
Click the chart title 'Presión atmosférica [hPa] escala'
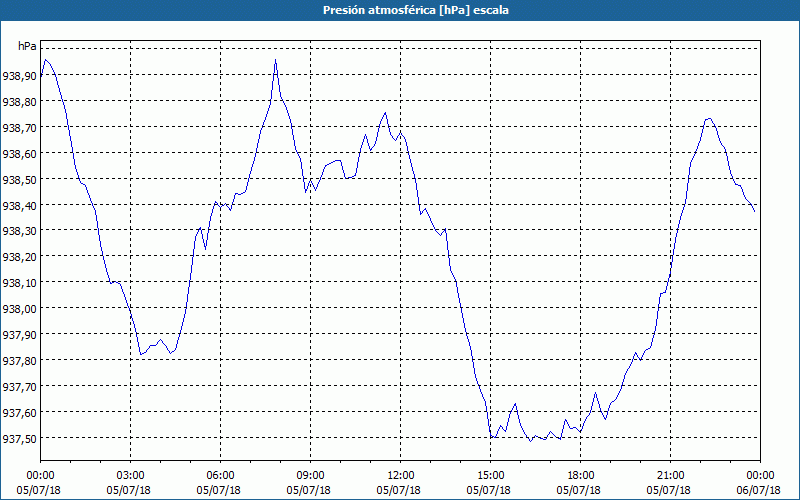pos(415,10)
